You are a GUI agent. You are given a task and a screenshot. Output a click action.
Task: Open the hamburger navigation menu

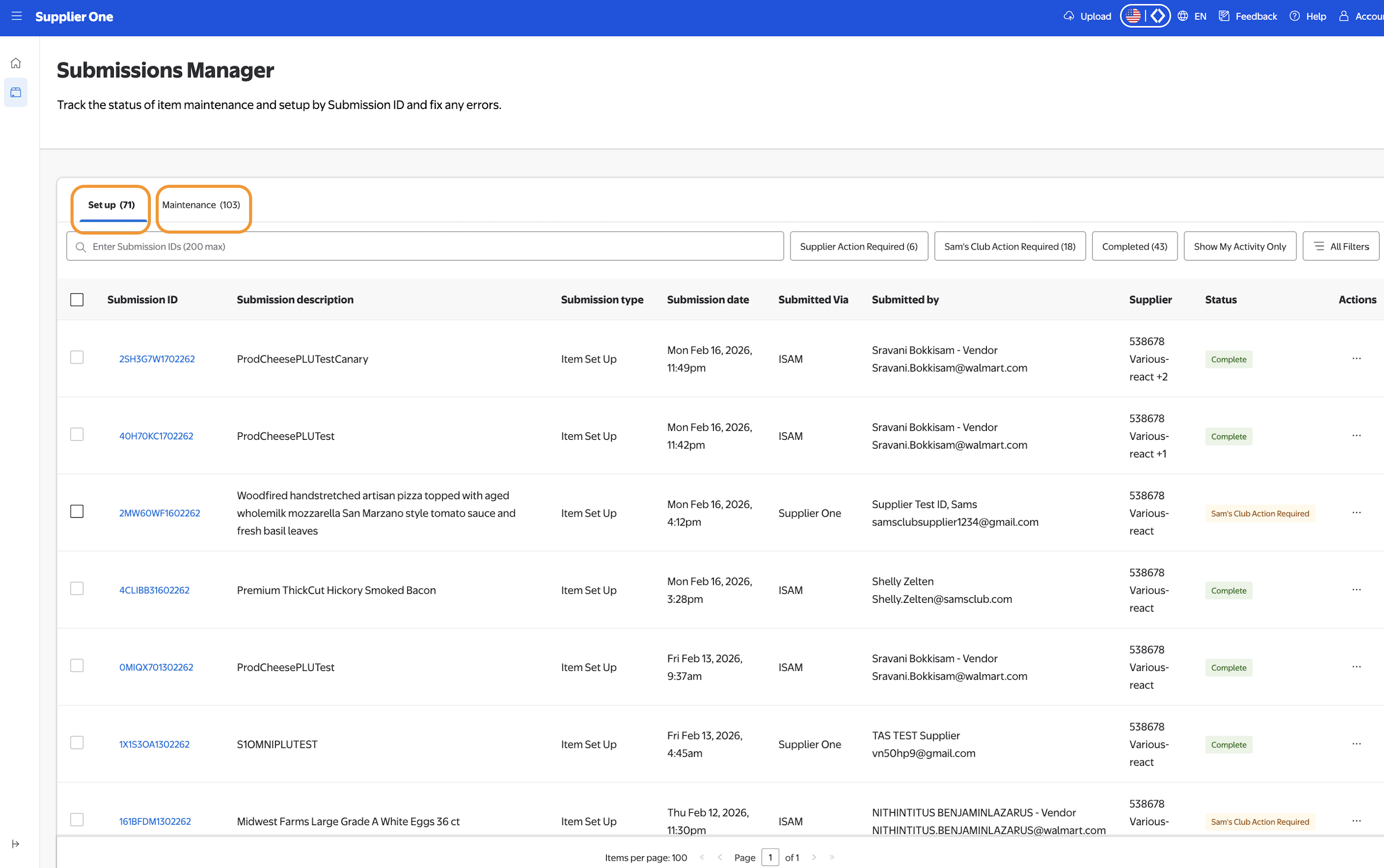point(17,16)
